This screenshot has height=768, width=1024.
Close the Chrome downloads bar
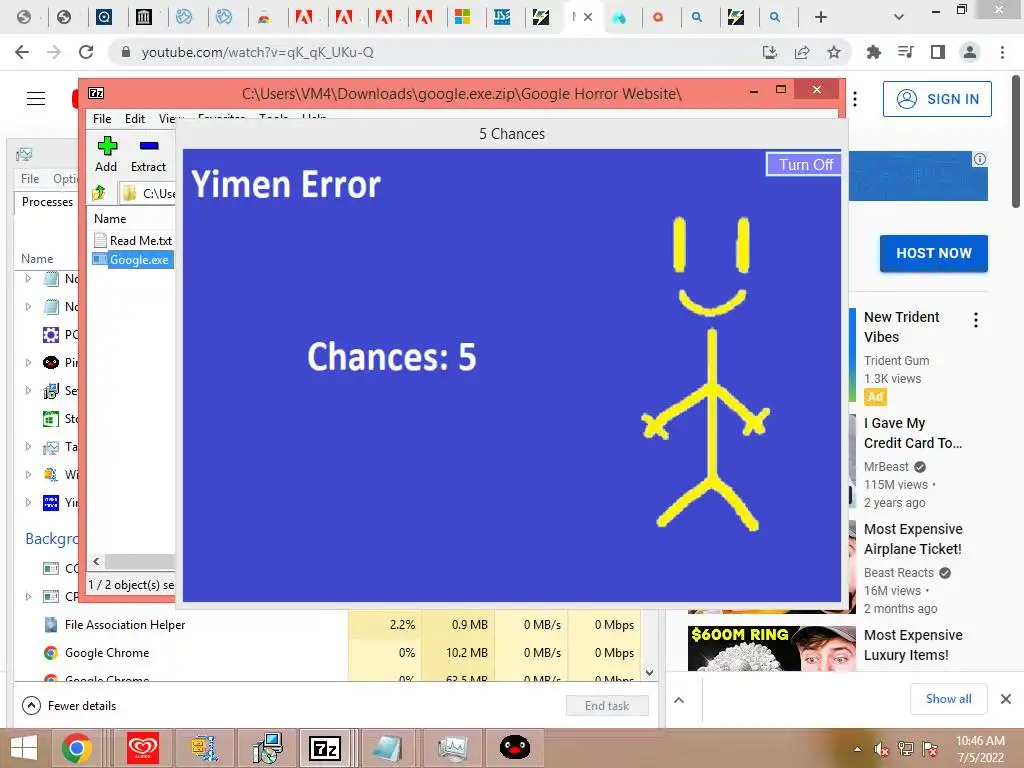tap(1006, 699)
